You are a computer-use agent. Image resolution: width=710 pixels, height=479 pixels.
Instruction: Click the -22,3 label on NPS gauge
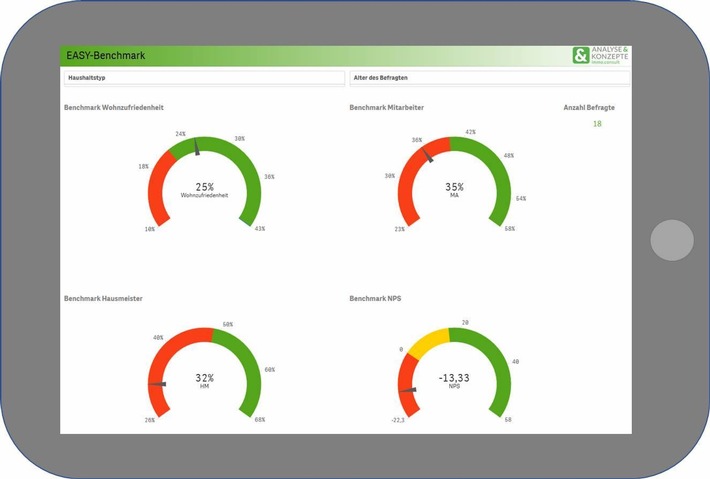pyautogui.click(x=398, y=420)
